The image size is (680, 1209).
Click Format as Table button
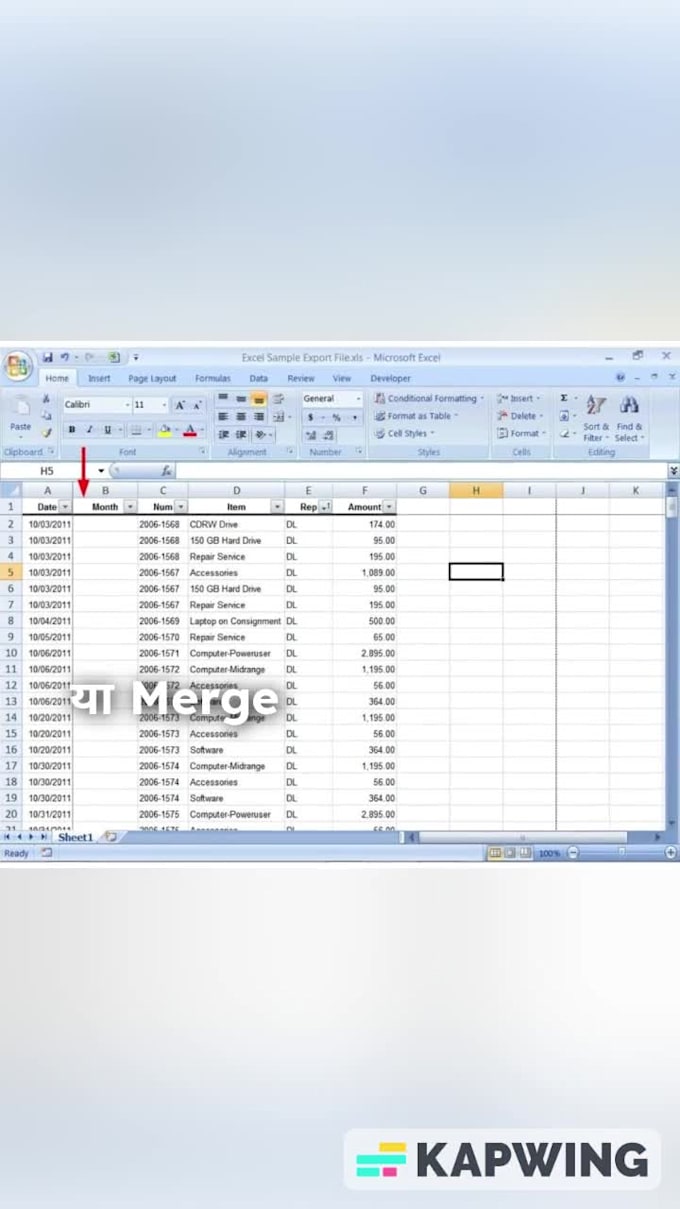click(x=416, y=416)
